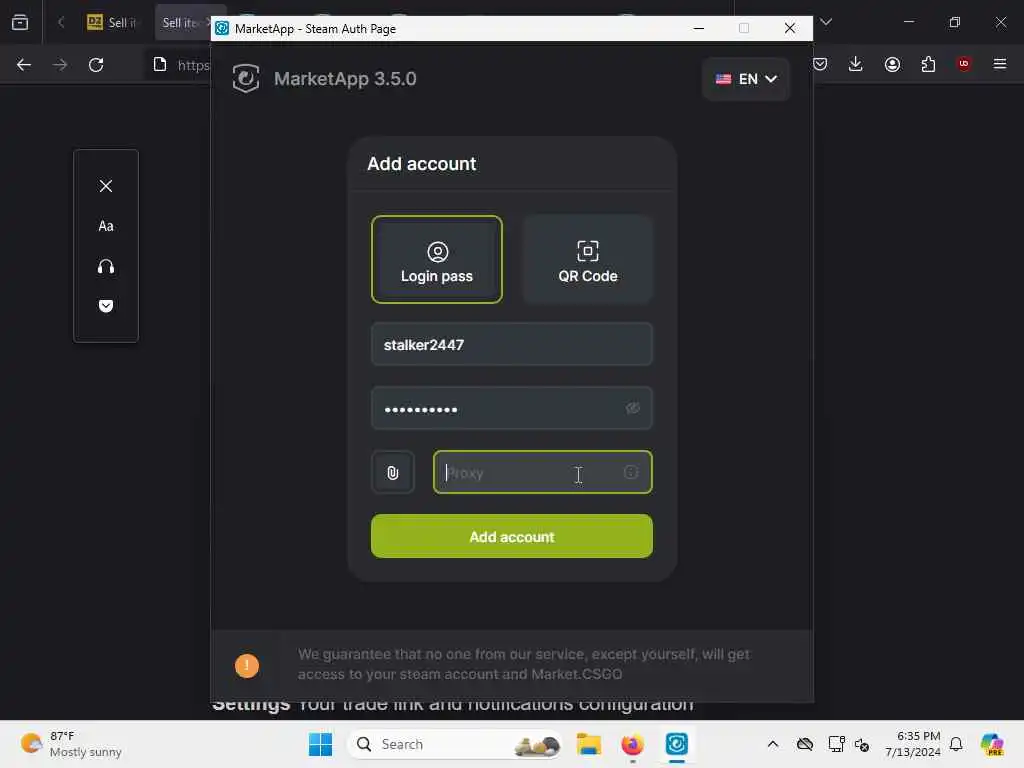Open the Windows Start menu
Screen dimensions: 1024x768
pos(320,744)
